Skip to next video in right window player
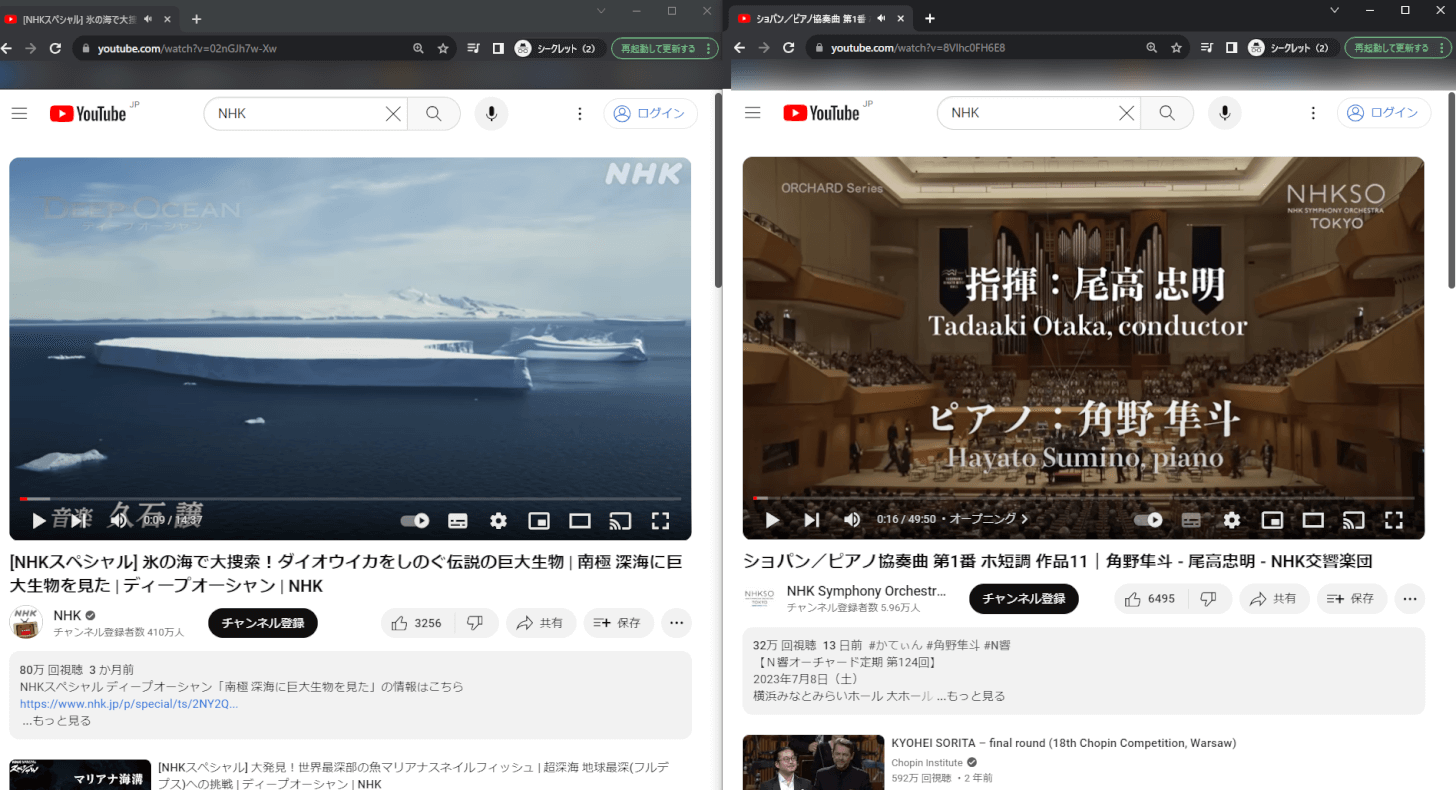Viewport: 1456px width, 790px height. [x=812, y=519]
